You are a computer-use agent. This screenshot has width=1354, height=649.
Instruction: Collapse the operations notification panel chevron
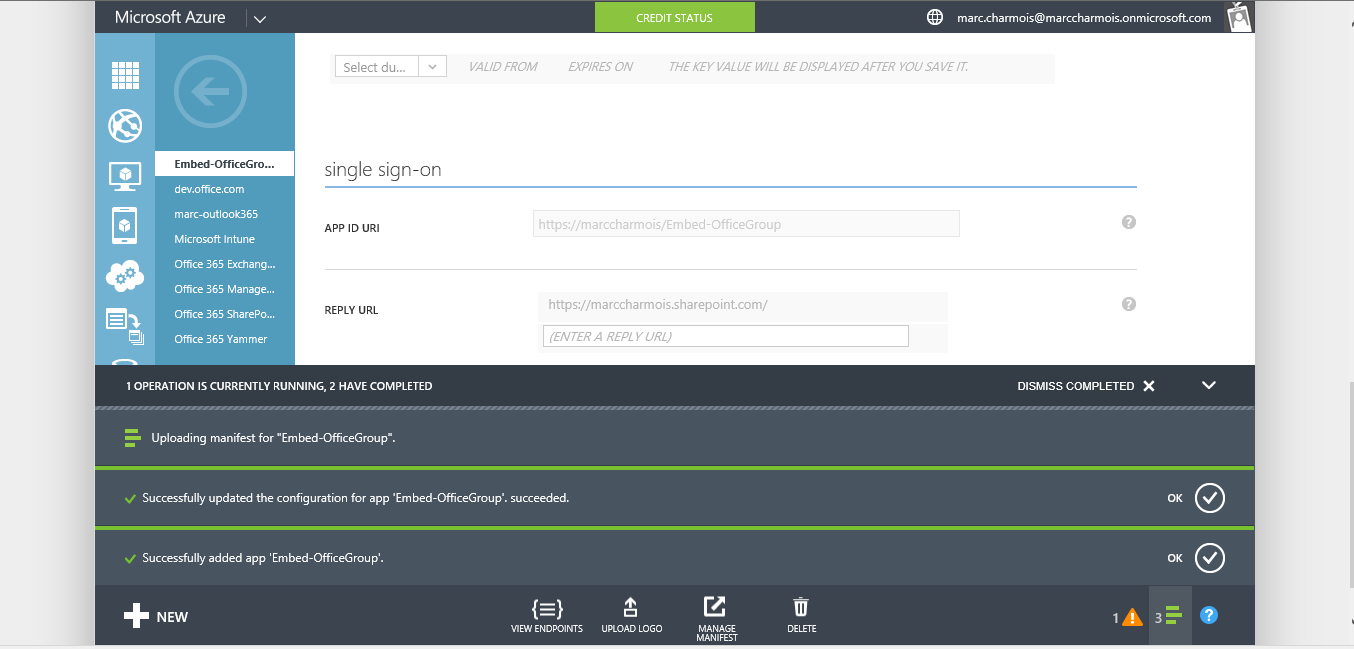pos(1209,385)
